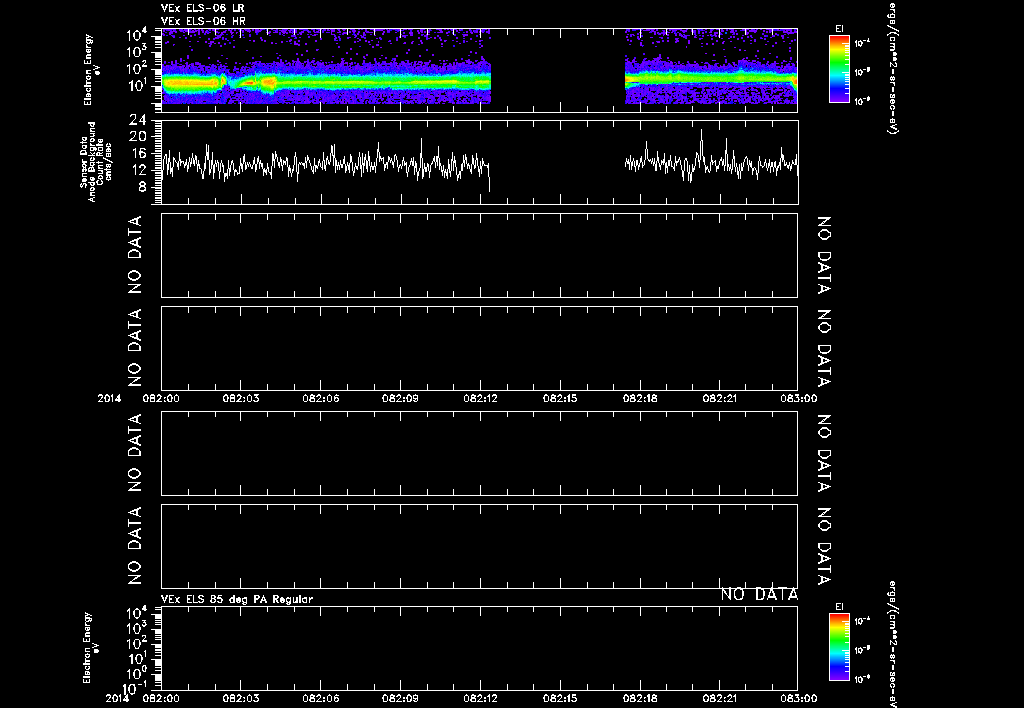Select "082:03" on the middle time axis
Viewport: 1024px width, 708px height.
tap(240, 398)
